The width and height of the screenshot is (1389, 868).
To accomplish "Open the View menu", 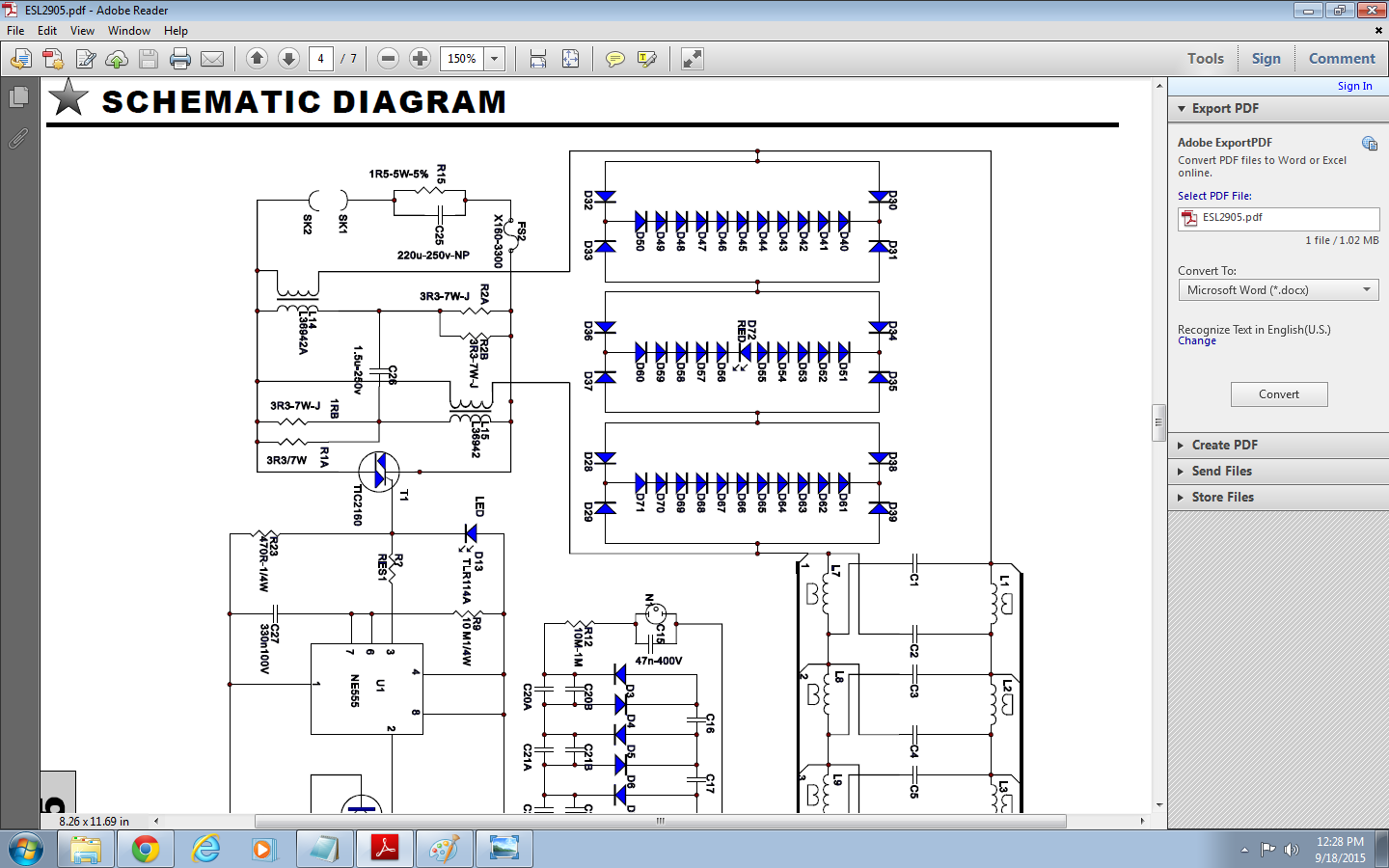I will (82, 31).
